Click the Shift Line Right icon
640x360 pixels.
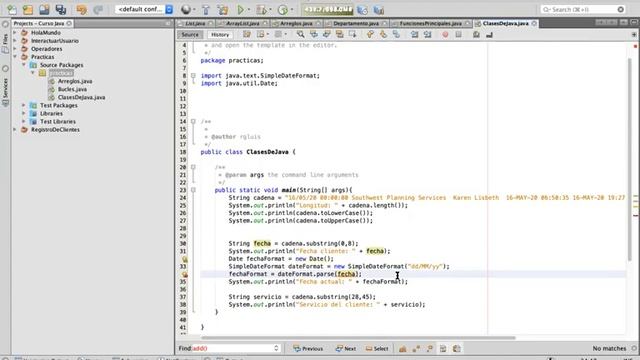point(428,35)
